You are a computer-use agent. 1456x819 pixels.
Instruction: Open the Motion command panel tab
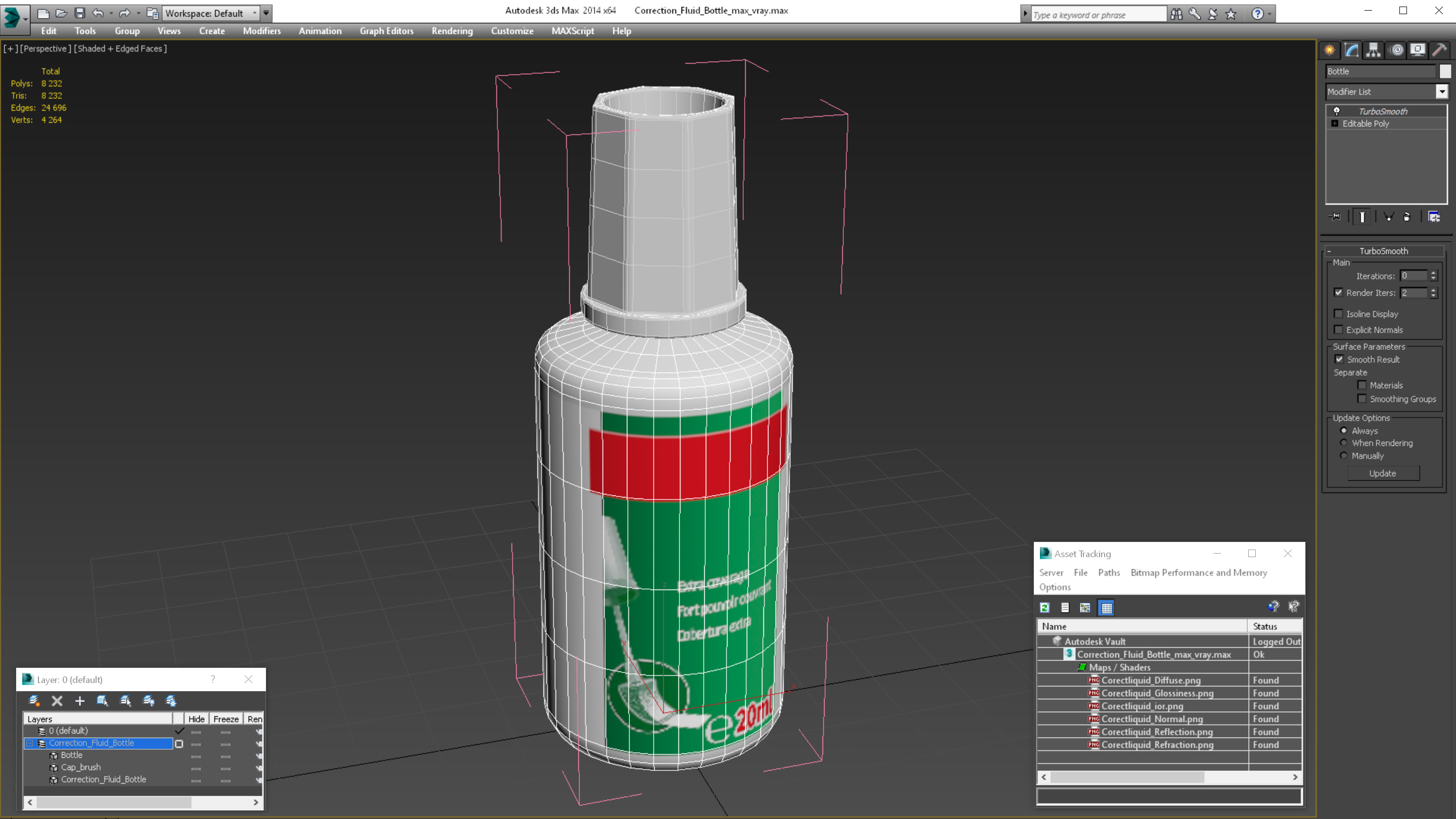point(1396,51)
